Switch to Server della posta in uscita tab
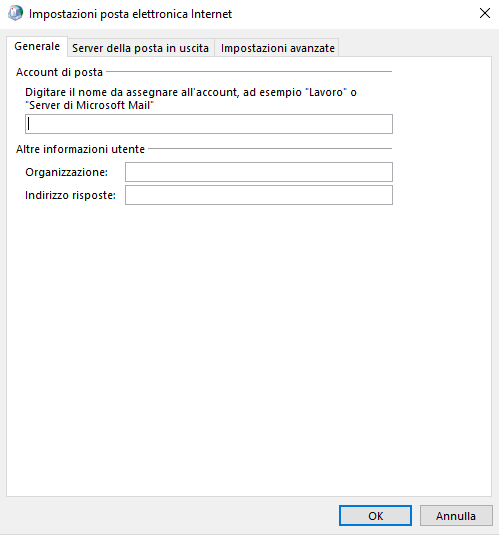The height and width of the screenshot is (535, 499). (141, 48)
